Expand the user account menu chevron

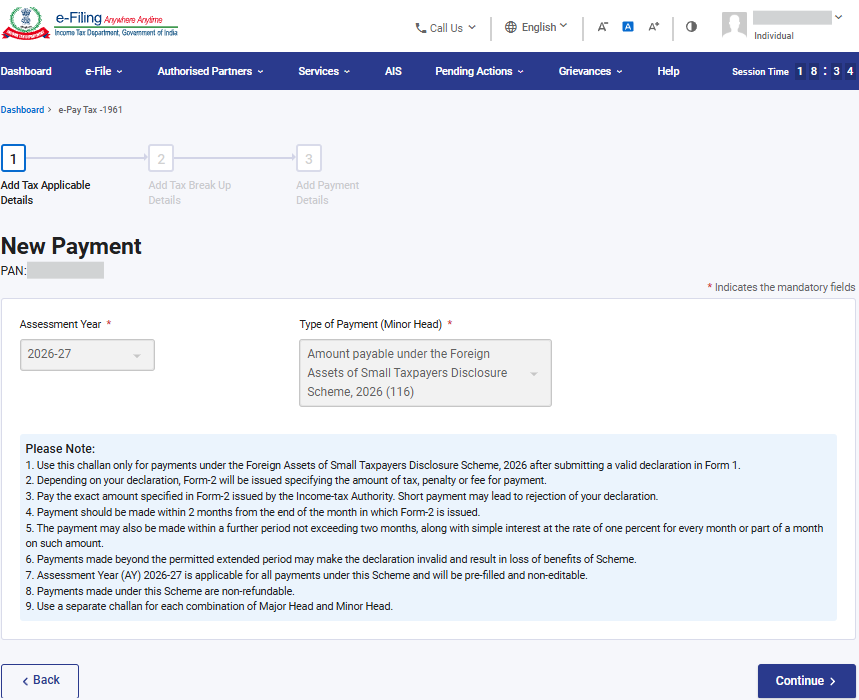[838, 18]
